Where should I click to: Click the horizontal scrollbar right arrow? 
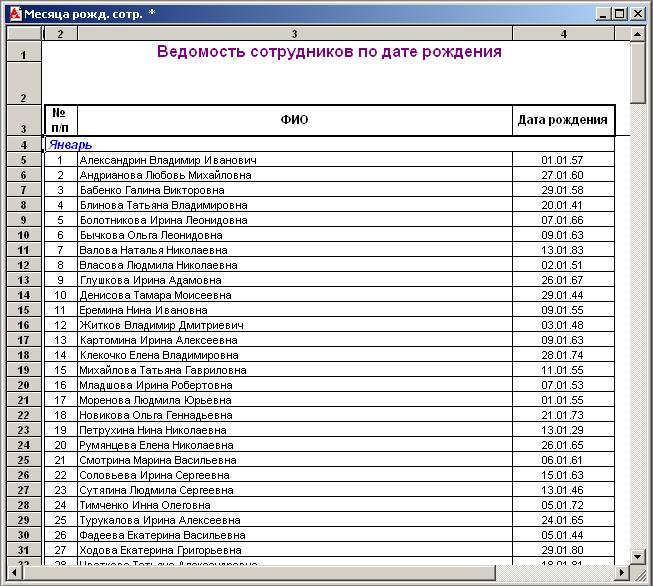622,572
